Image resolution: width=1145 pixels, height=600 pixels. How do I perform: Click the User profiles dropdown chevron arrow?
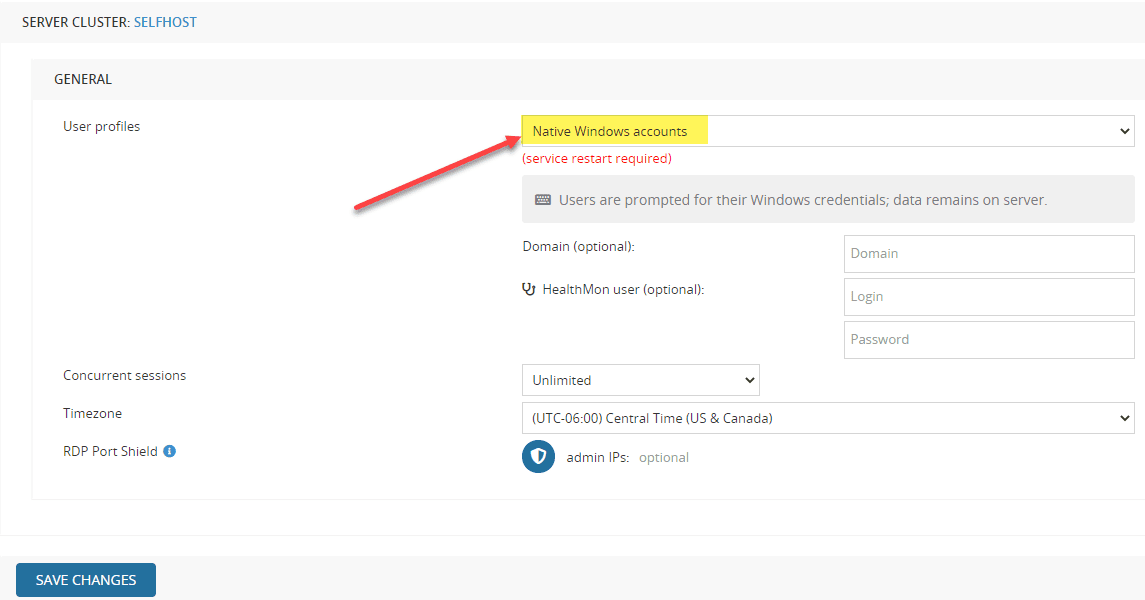click(x=1124, y=130)
